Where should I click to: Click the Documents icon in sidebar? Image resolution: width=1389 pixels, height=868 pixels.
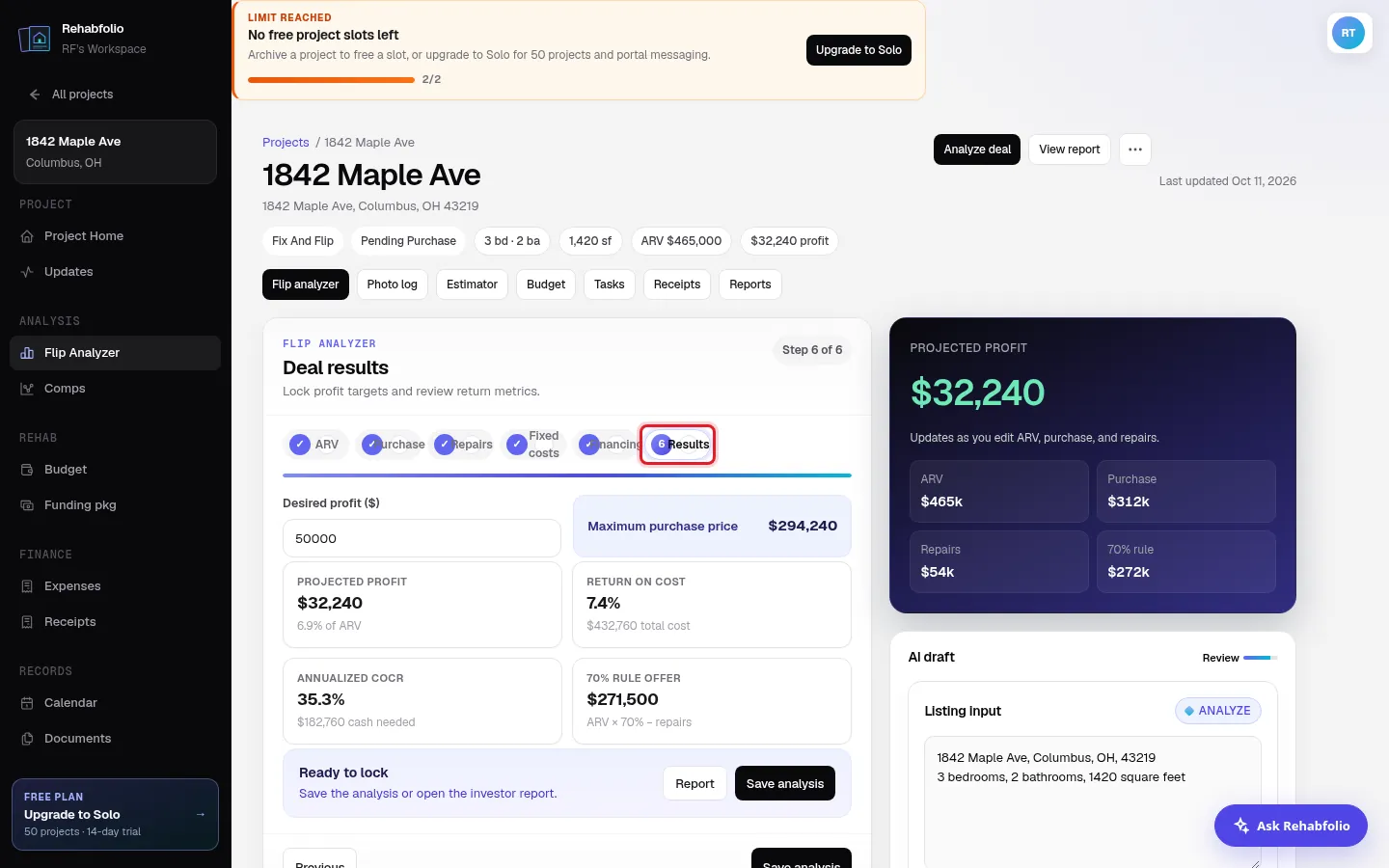[x=27, y=739]
